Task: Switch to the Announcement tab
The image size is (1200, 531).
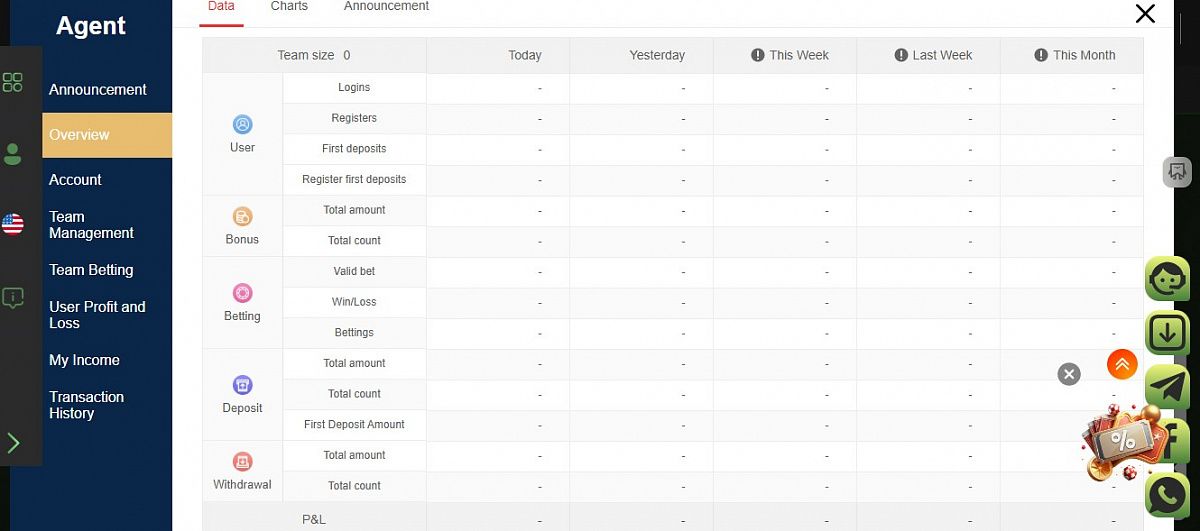Action: pyautogui.click(x=386, y=6)
